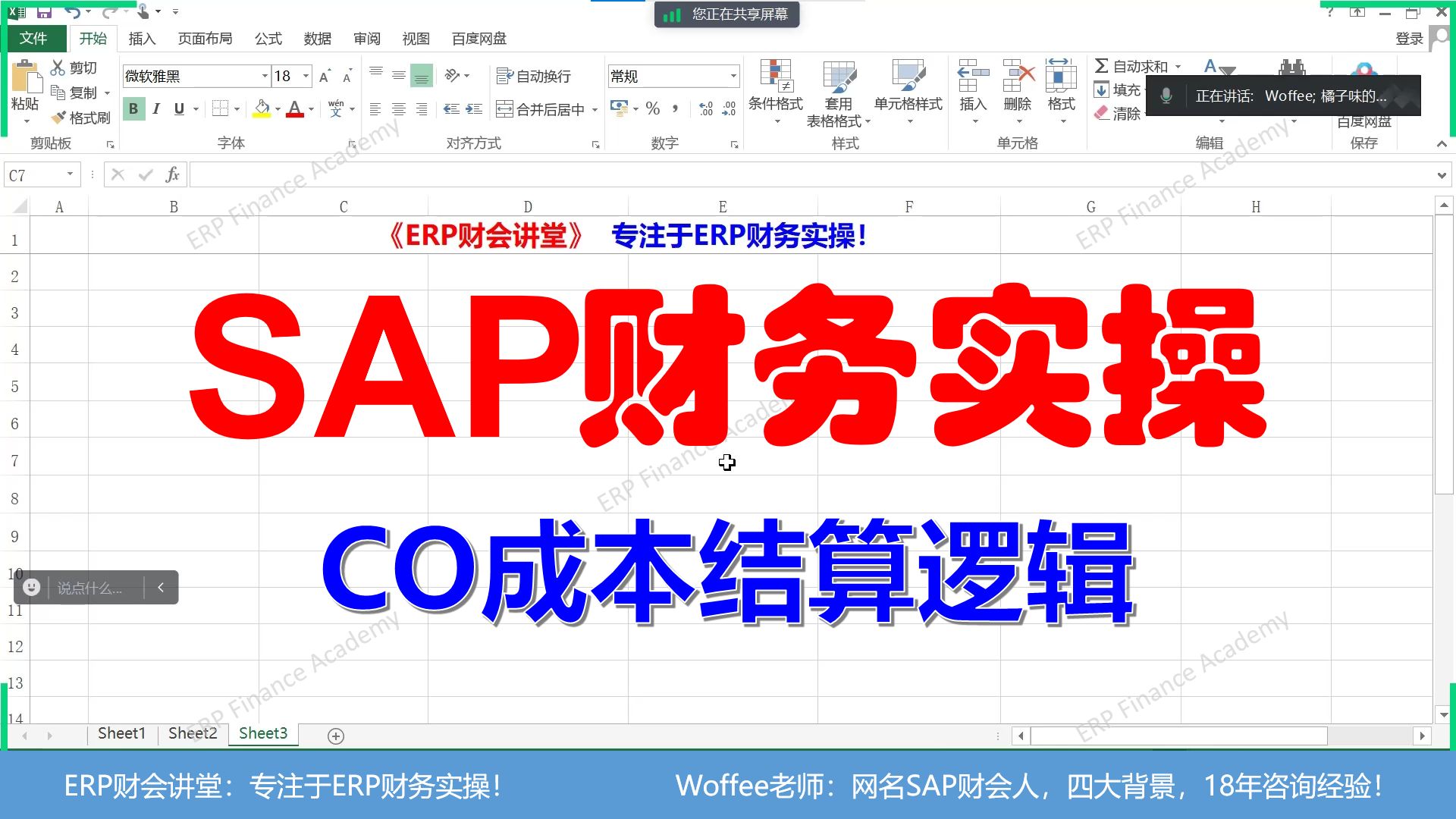Align text right
This screenshot has width=1456, height=819.
click(421, 109)
